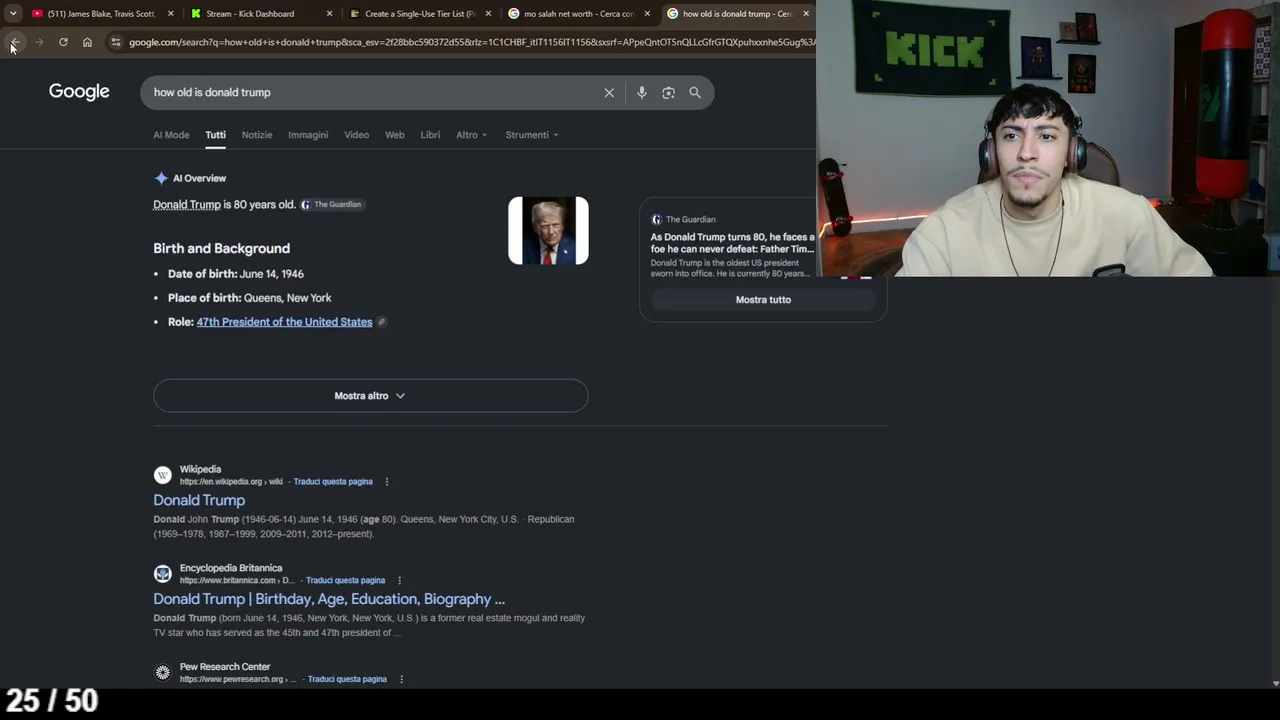Click the Mostra tutto button
1280x720 pixels.
pyautogui.click(x=763, y=300)
